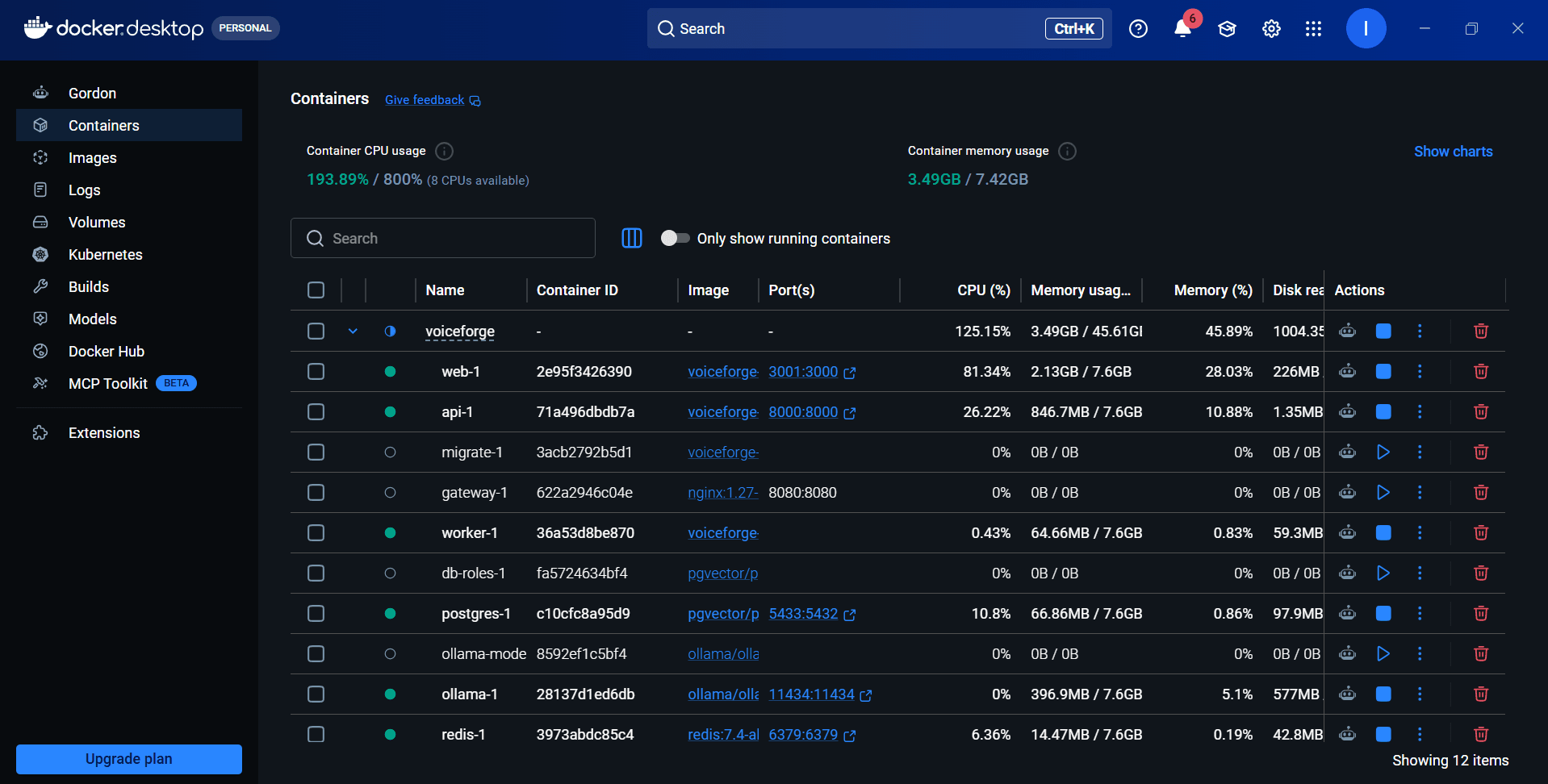Ask Gordon about the ollama-1 container
Screen dimensions: 1548x784
click(x=1347, y=694)
